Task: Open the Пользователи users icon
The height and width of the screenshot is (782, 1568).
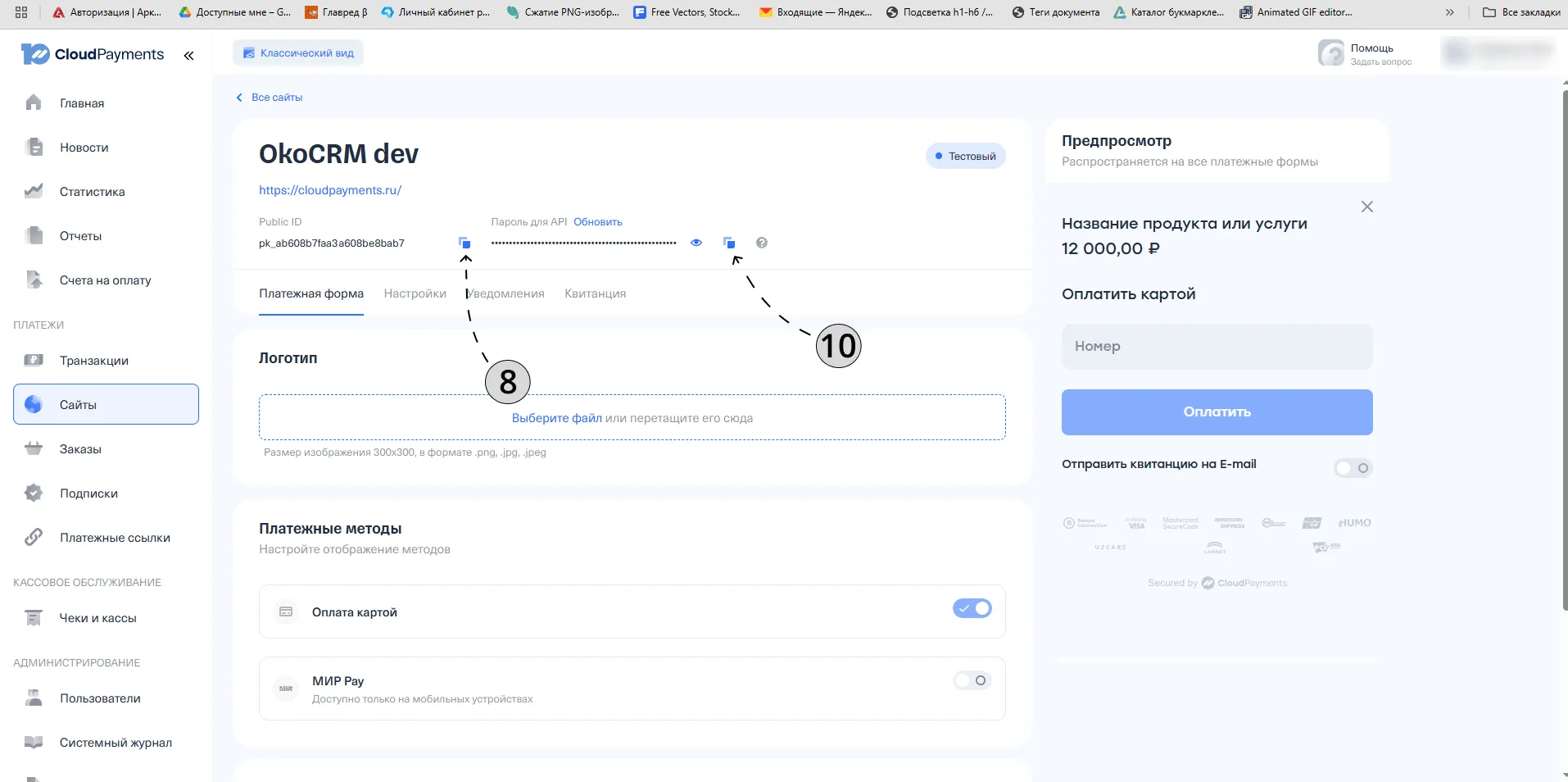Action: pyautogui.click(x=34, y=698)
